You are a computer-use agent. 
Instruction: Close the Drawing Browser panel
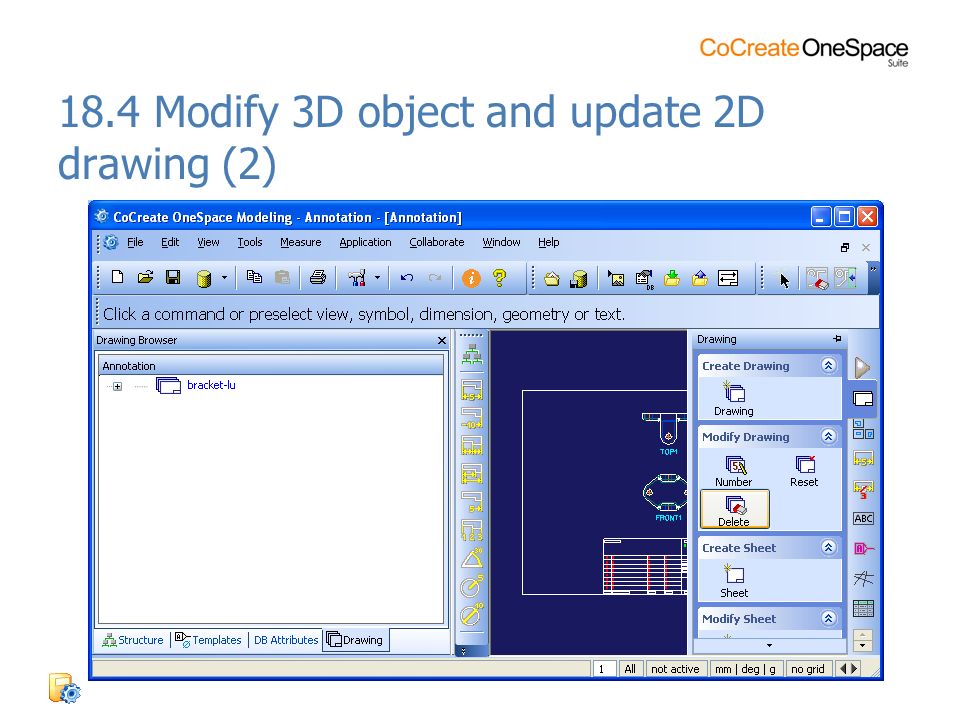coord(442,340)
